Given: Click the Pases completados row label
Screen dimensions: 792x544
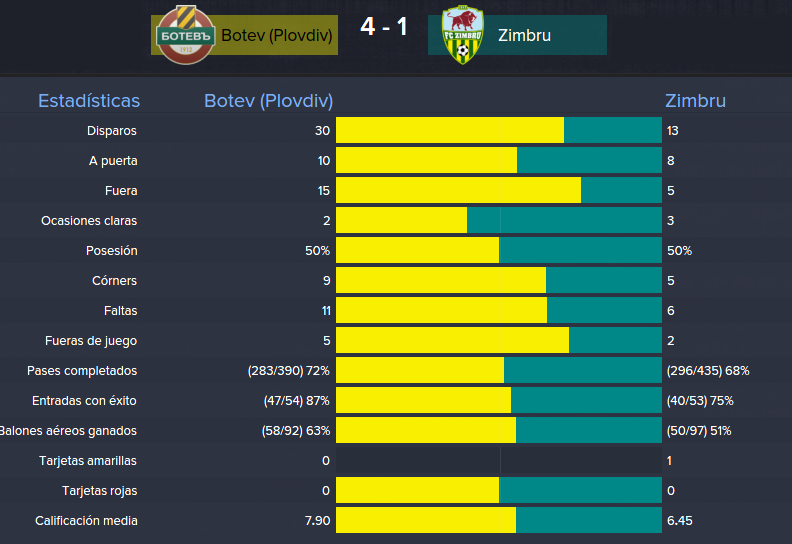Looking at the screenshot, I should tap(82, 371).
